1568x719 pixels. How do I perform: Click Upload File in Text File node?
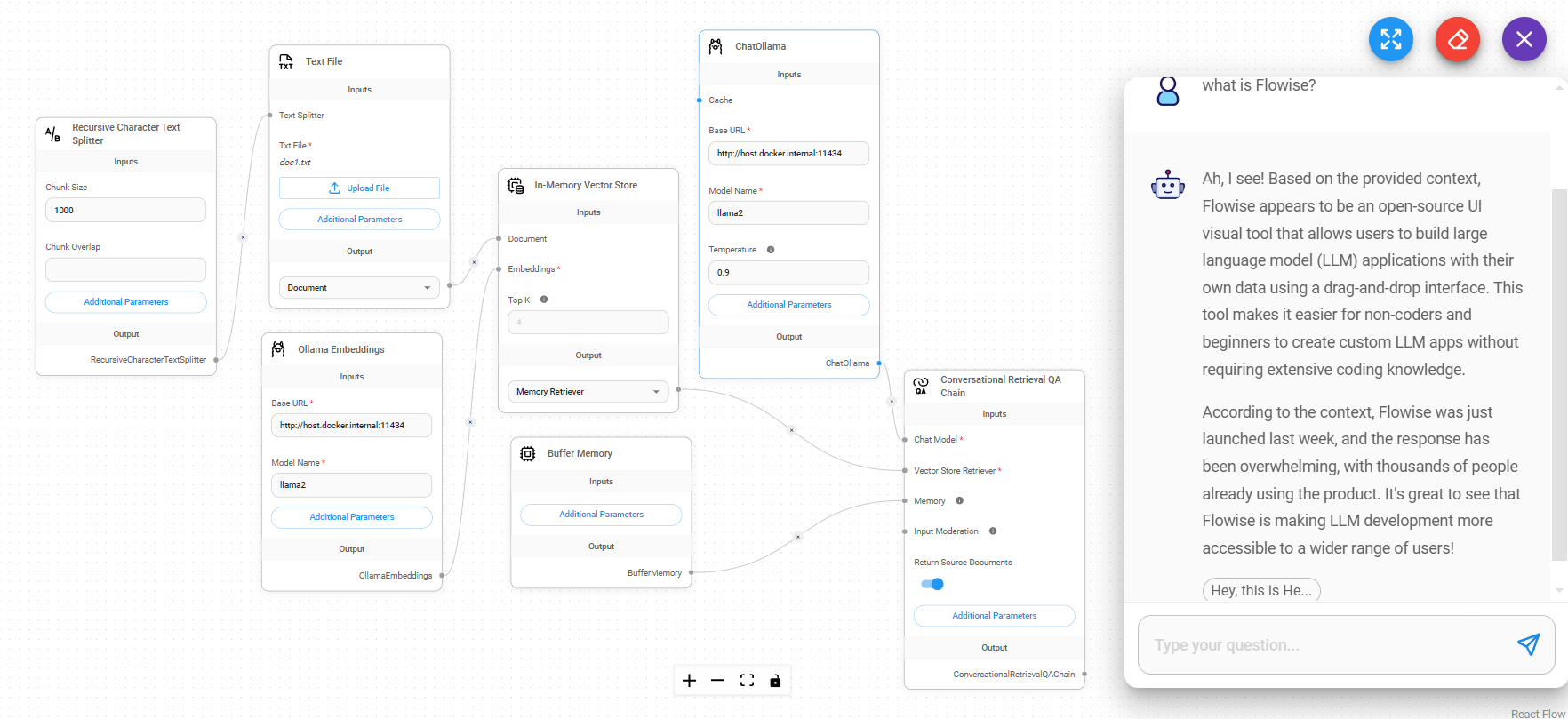pos(359,188)
